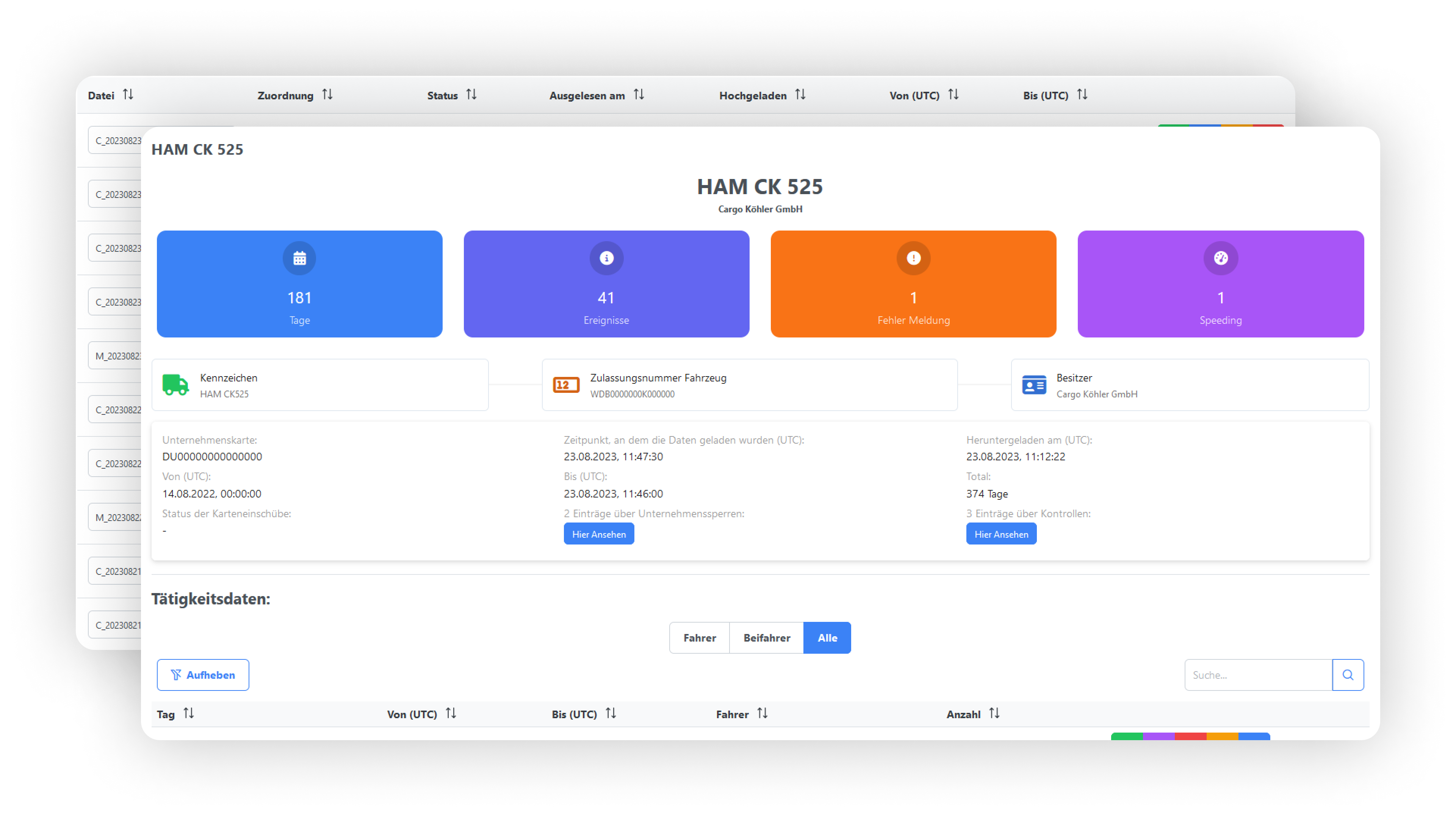Click the calendar icon on Tage card
The height and width of the screenshot is (816, 1456).
point(299,259)
